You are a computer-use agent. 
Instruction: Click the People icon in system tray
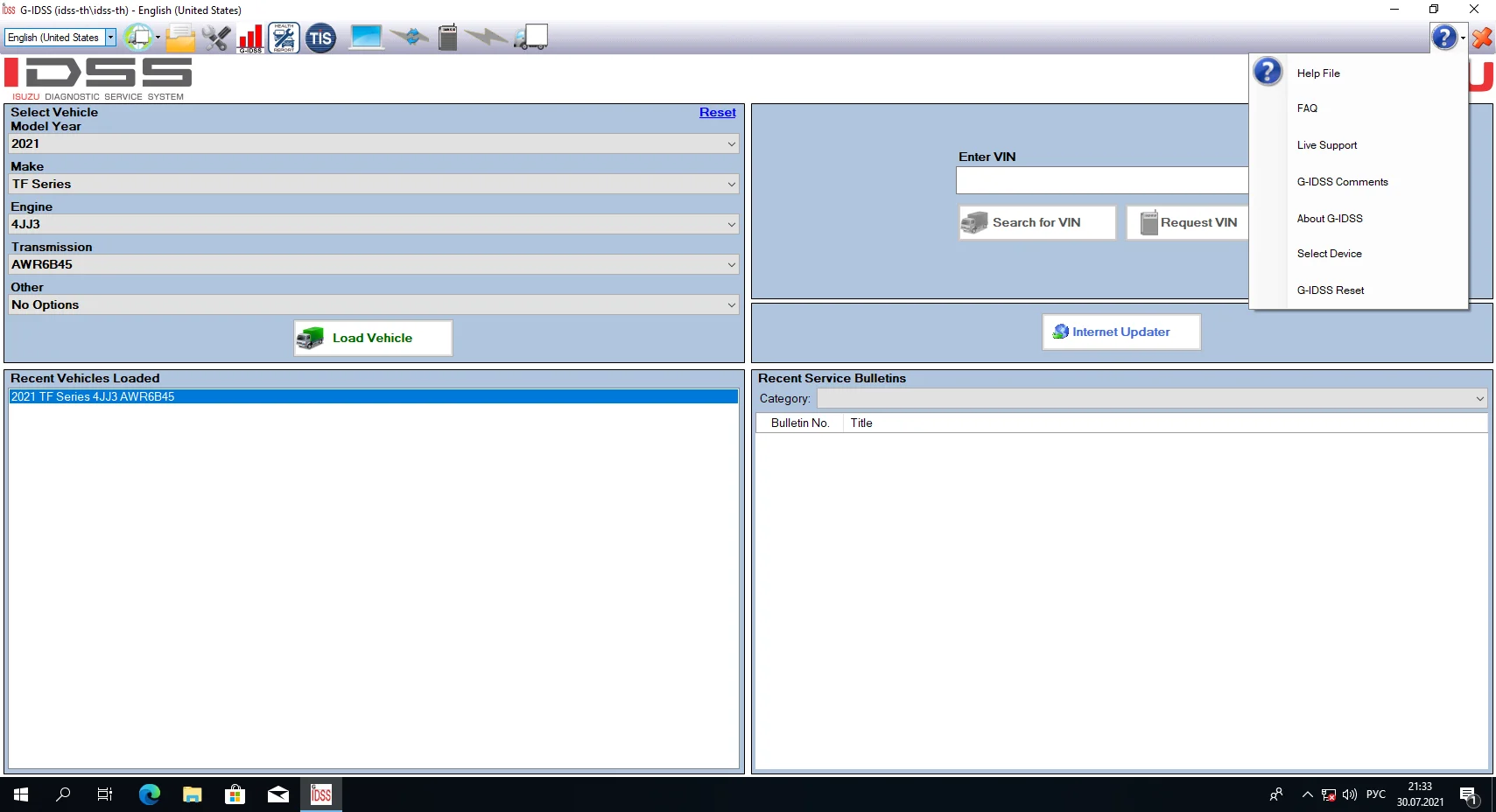click(1276, 794)
